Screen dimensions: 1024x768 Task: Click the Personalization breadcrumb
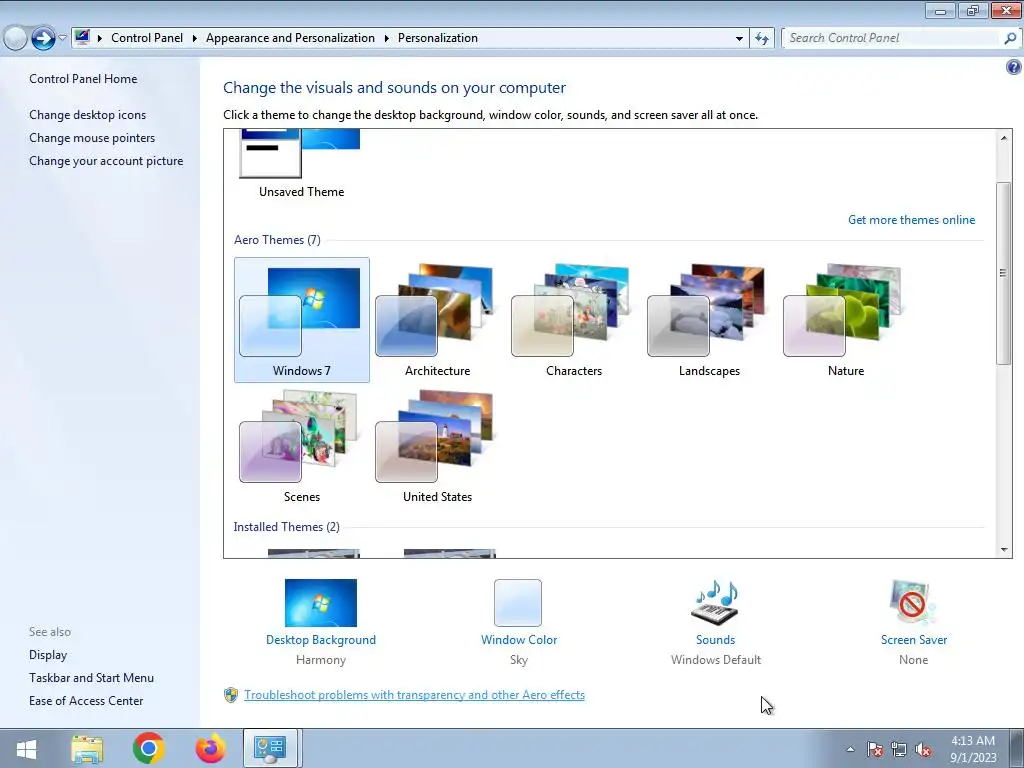point(438,38)
